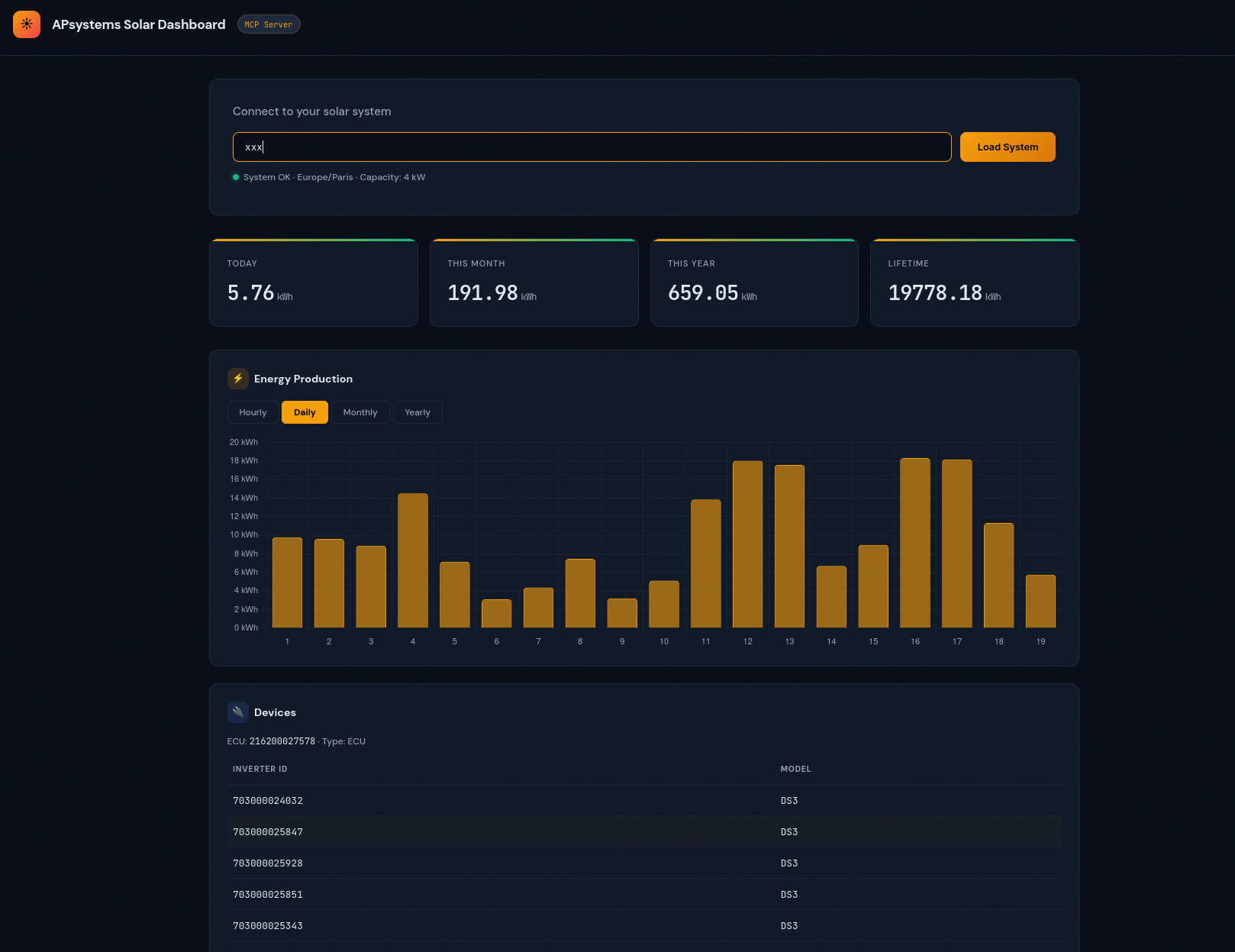Click the chart bar for day 7
Image resolution: width=1235 pixels, height=952 pixels.
[539, 608]
